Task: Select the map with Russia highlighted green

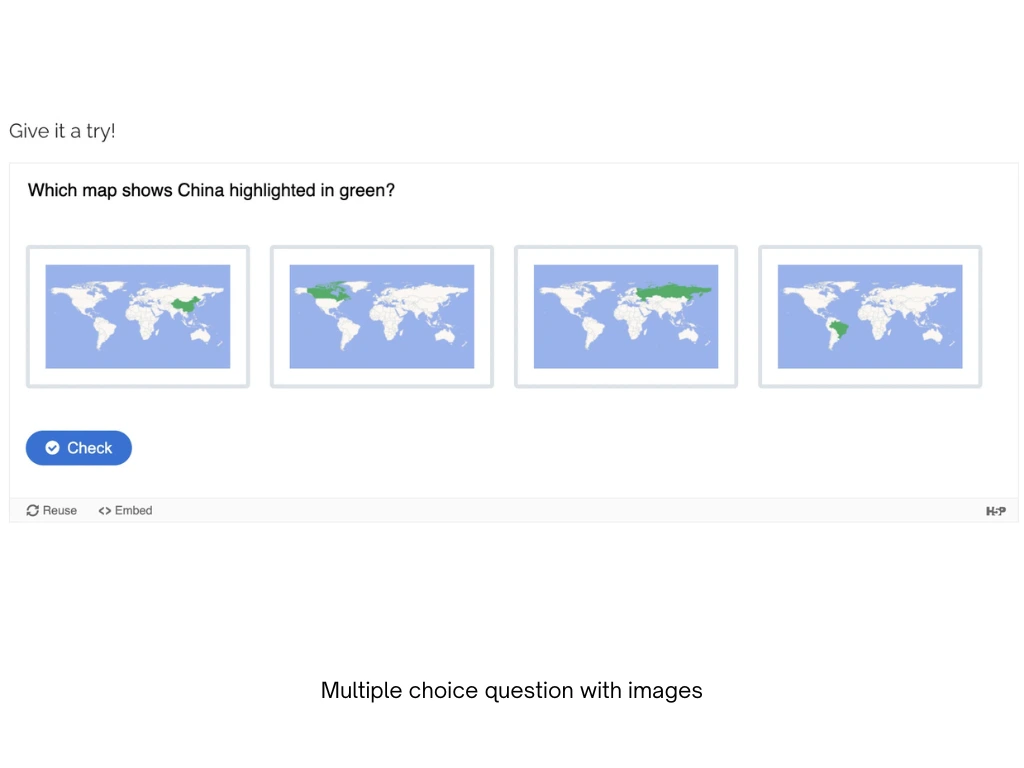Action: [x=625, y=316]
